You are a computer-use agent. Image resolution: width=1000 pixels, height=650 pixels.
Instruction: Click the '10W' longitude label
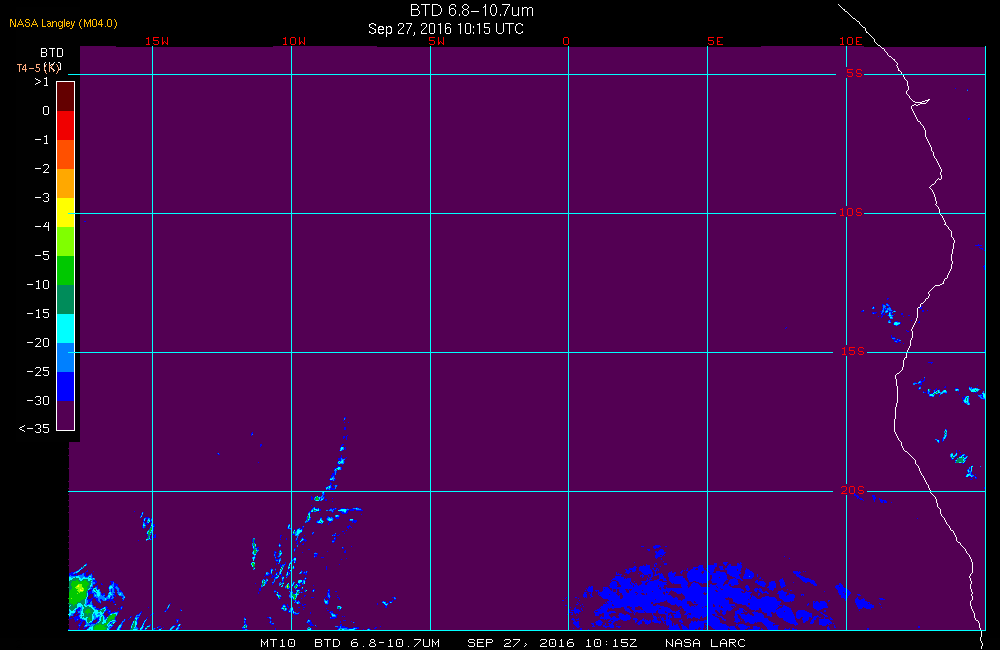point(294,41)
